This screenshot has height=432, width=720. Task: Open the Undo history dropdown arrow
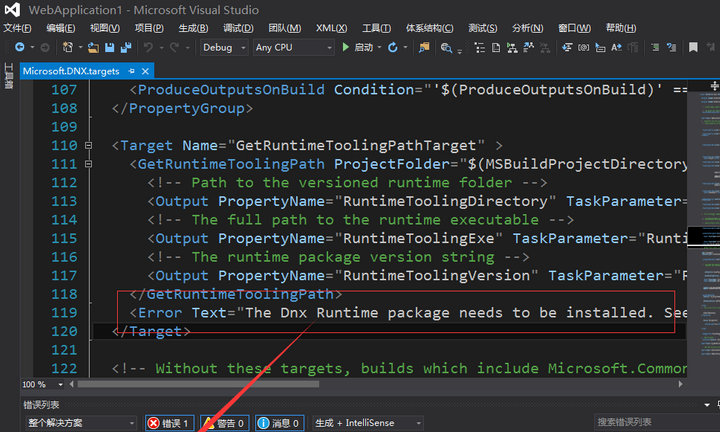tap(161, 47)
